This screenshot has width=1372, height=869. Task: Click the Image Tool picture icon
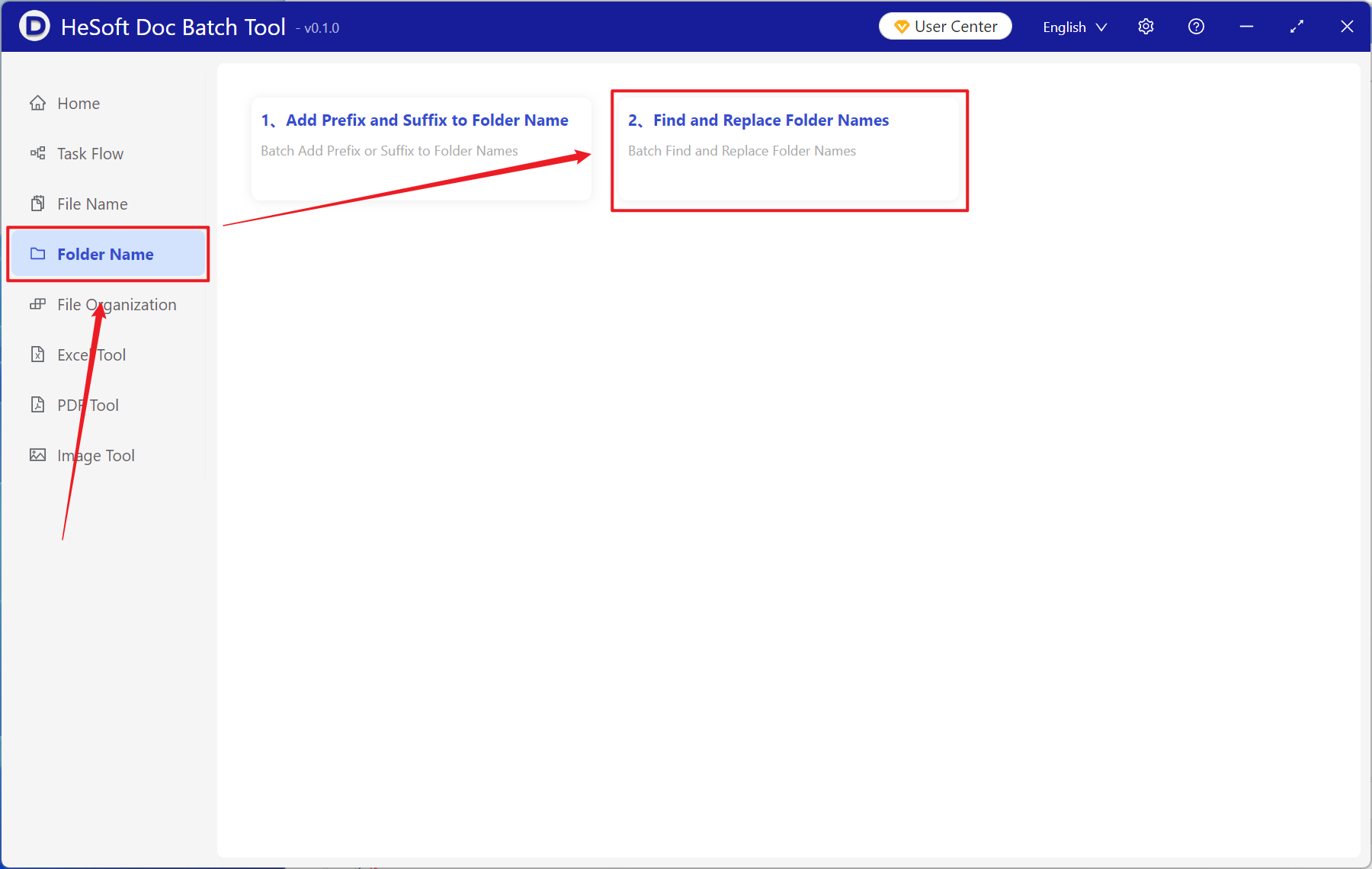coord(37,455)
